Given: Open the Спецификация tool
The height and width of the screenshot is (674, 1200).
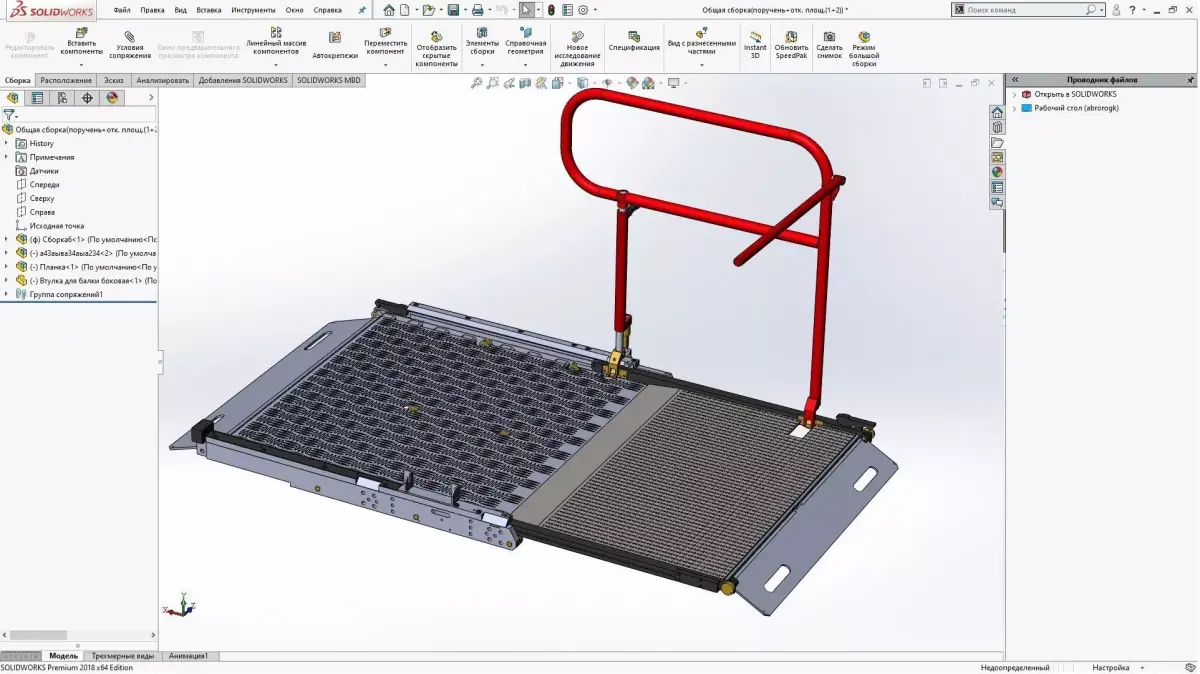Looking at the screenshot, I should pyautogui.click(x=634, y=44).
